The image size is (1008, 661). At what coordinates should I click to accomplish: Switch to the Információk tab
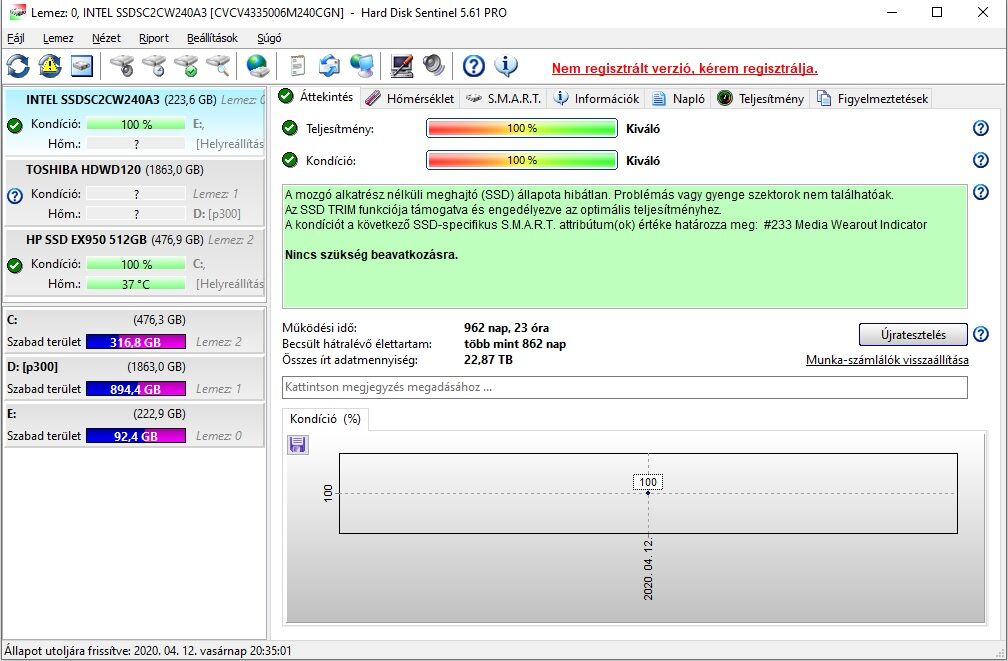tap(597, 98)
